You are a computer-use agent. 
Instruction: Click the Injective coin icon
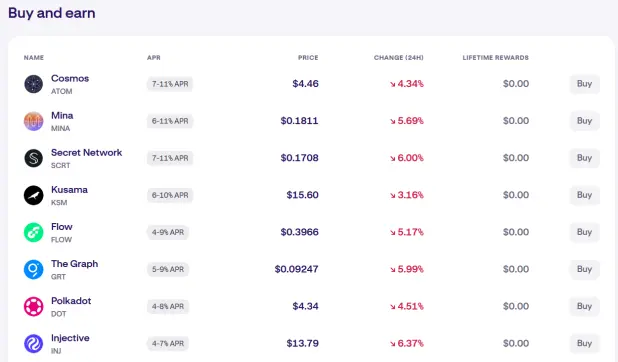(x=34, y=343)
